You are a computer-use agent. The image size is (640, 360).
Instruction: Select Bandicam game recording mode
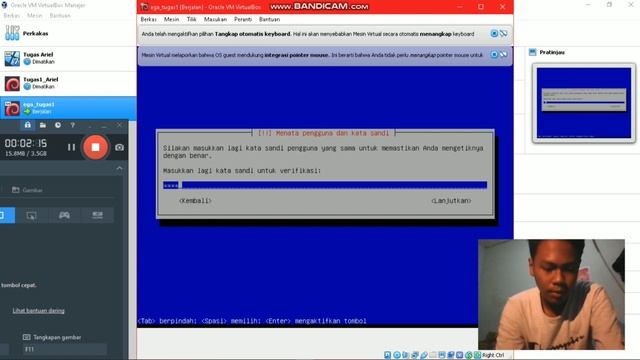(64, 215)
